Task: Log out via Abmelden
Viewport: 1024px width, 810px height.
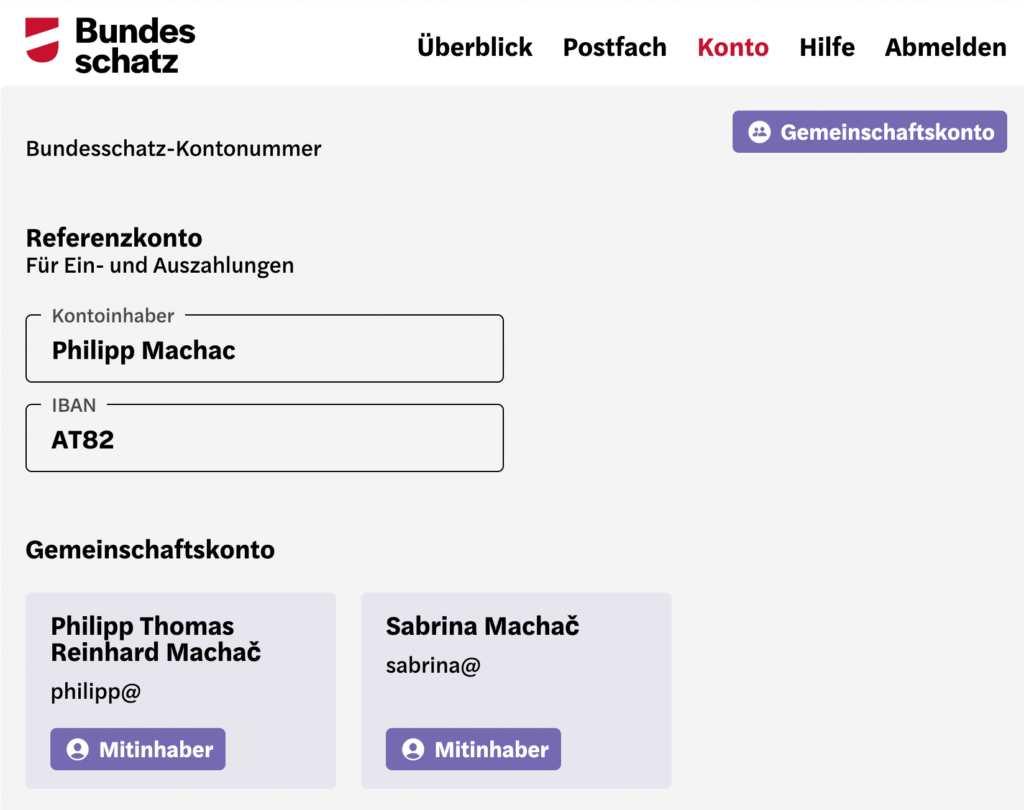Action: 945,47
